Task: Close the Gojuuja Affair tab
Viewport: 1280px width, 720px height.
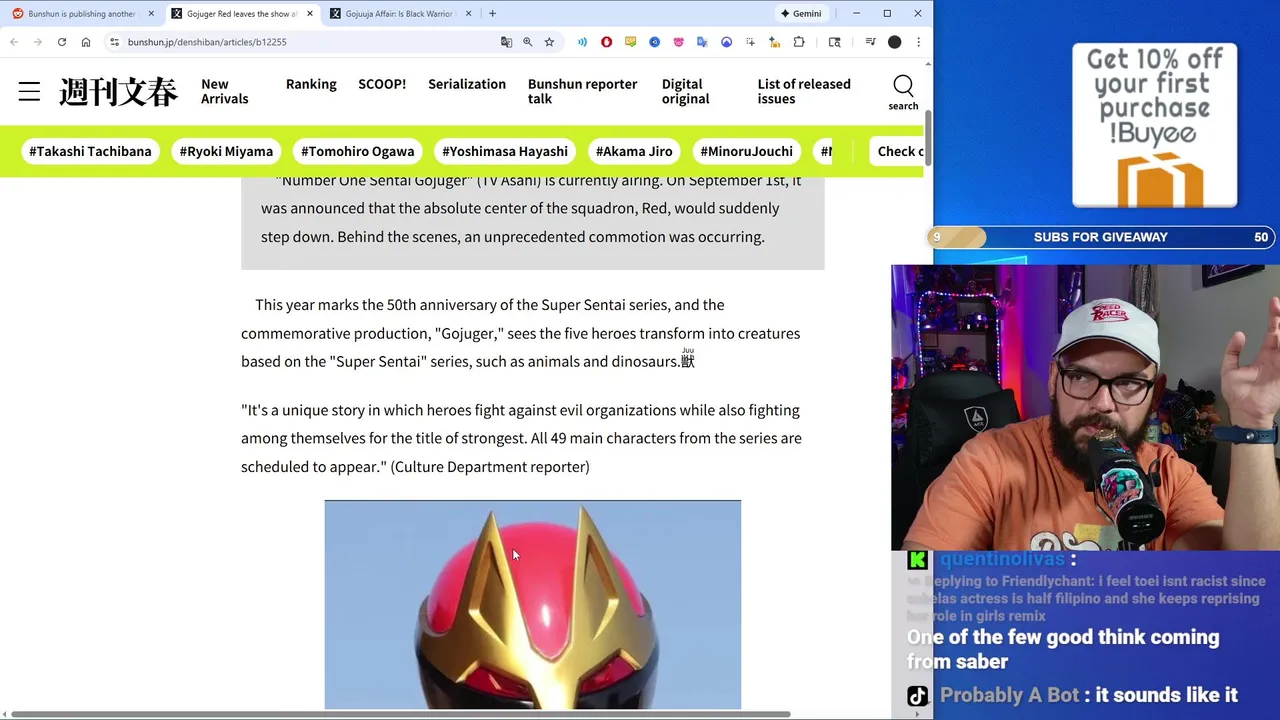Action: click(x=468, y=14)
